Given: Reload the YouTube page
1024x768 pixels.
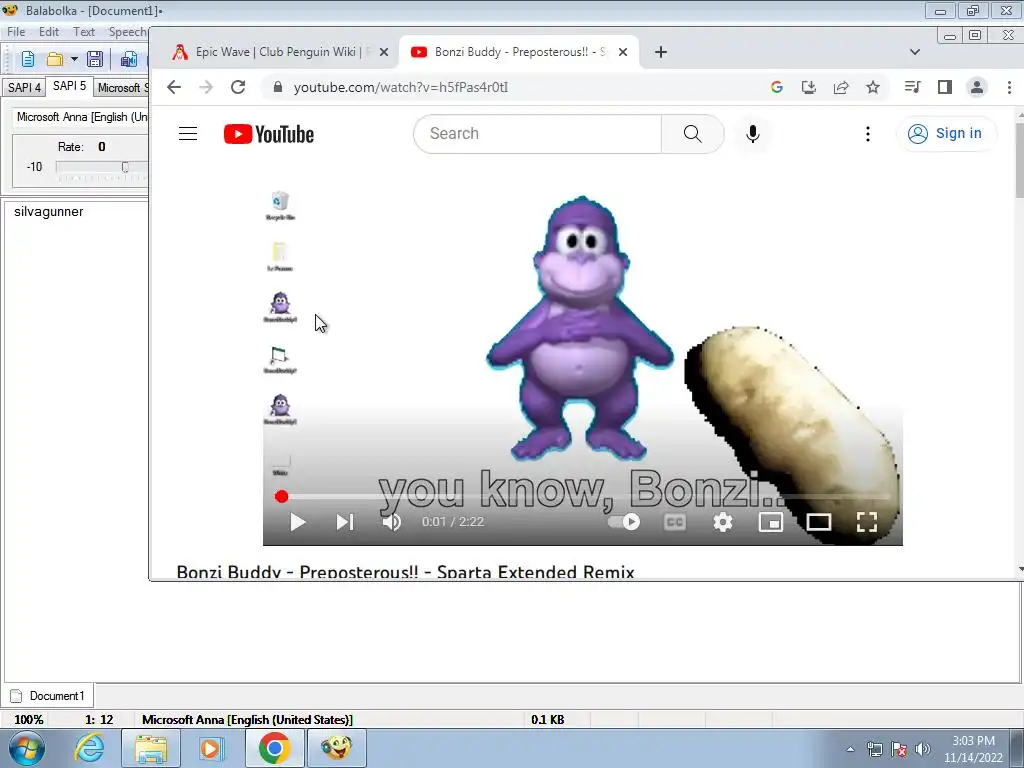Looking at the screenshot, I should [238, 88].
